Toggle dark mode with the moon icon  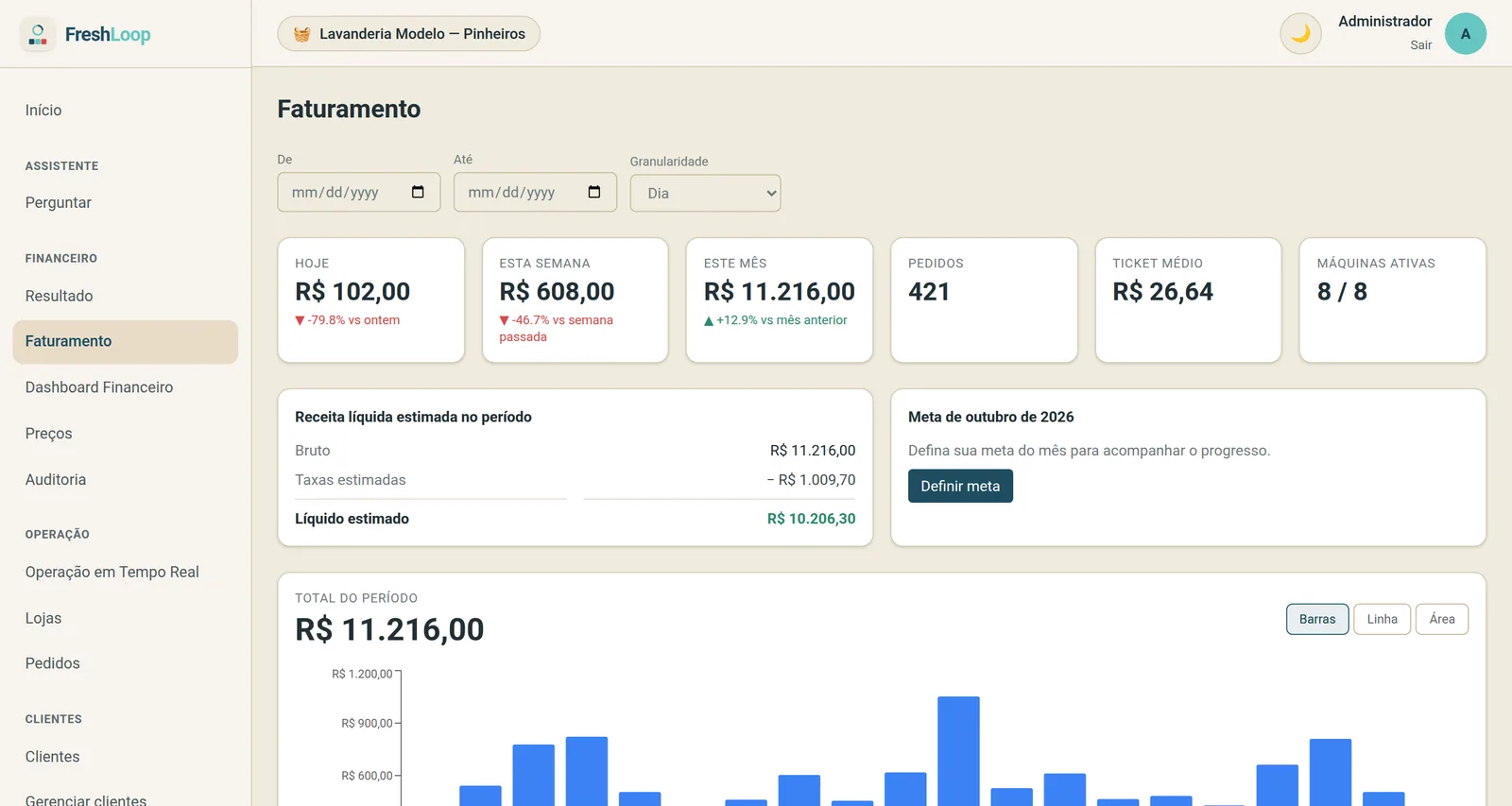[x=1300, y=34]
